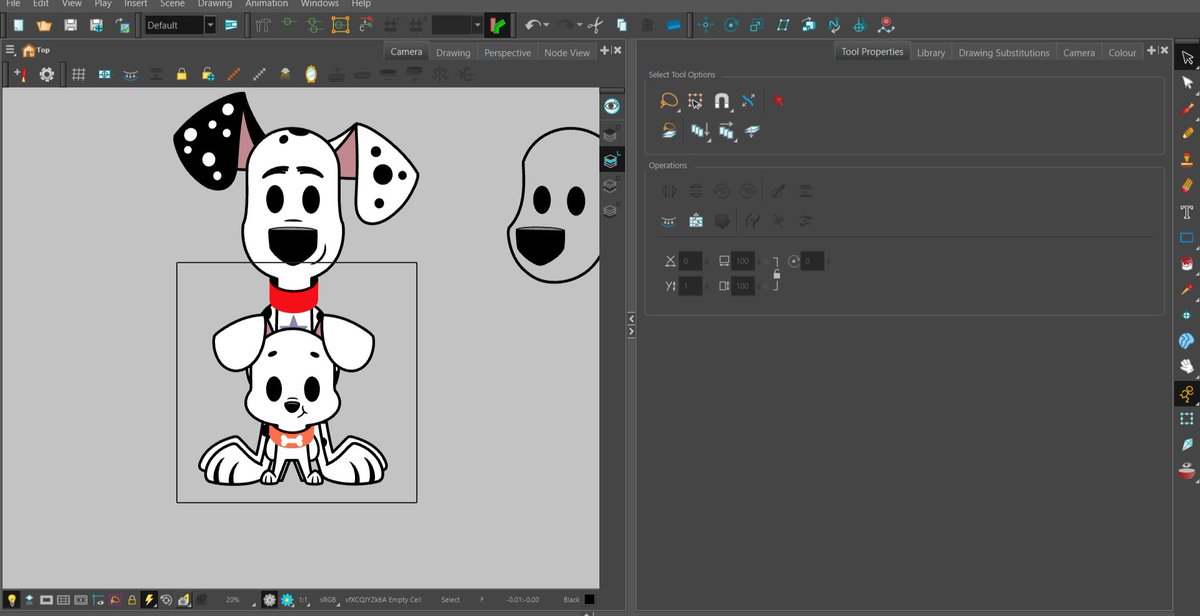Open the Scene menu

(172, 4)
